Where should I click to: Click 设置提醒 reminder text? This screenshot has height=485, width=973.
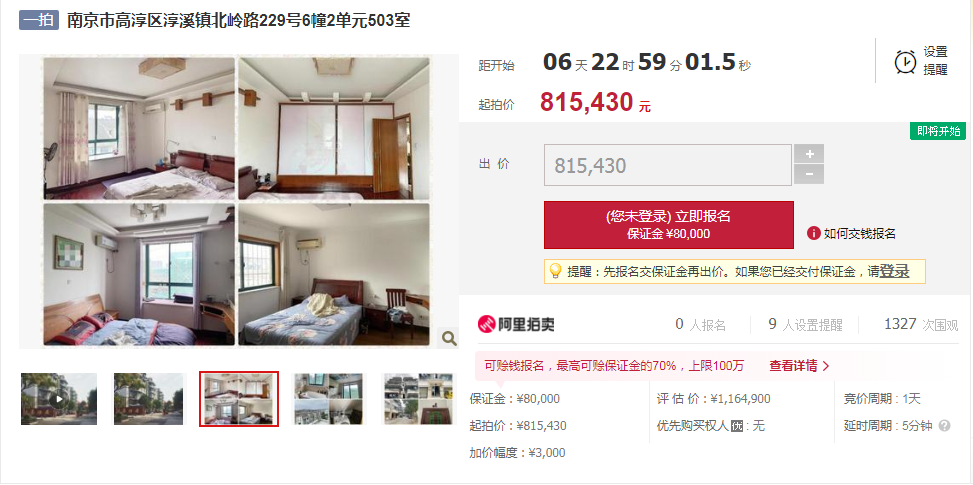coord(935,61)
